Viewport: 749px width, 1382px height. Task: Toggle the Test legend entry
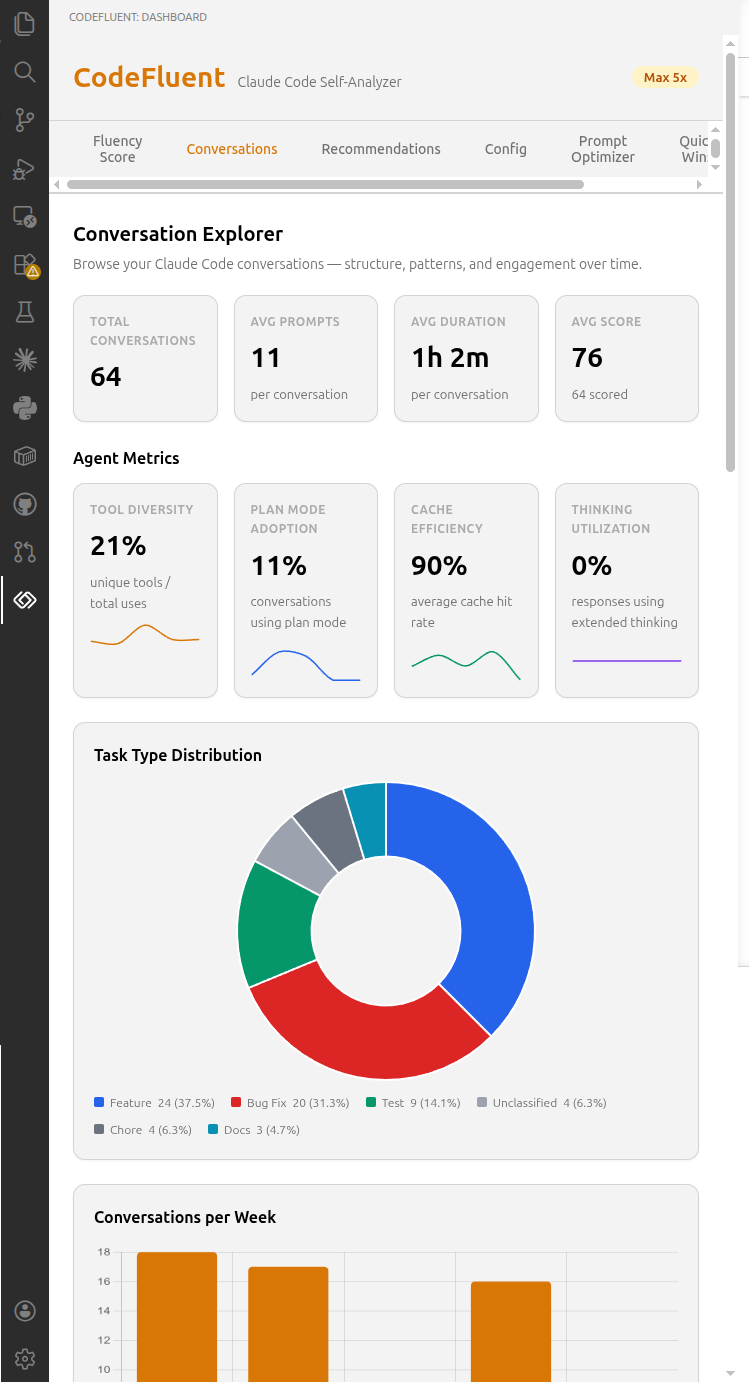coord(413,1103)
